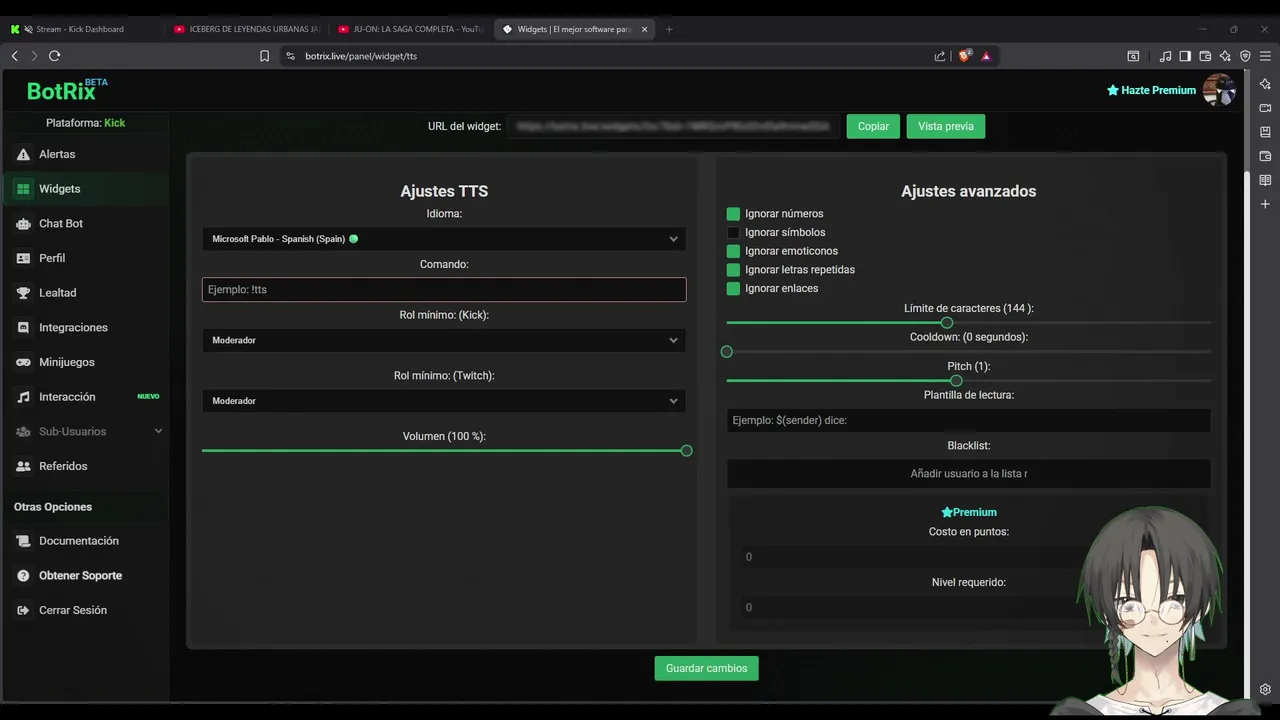Open the Idioma voice dropdown
Image resolution: width=1280 pixels, height=720 pixels.
point(444,239)
